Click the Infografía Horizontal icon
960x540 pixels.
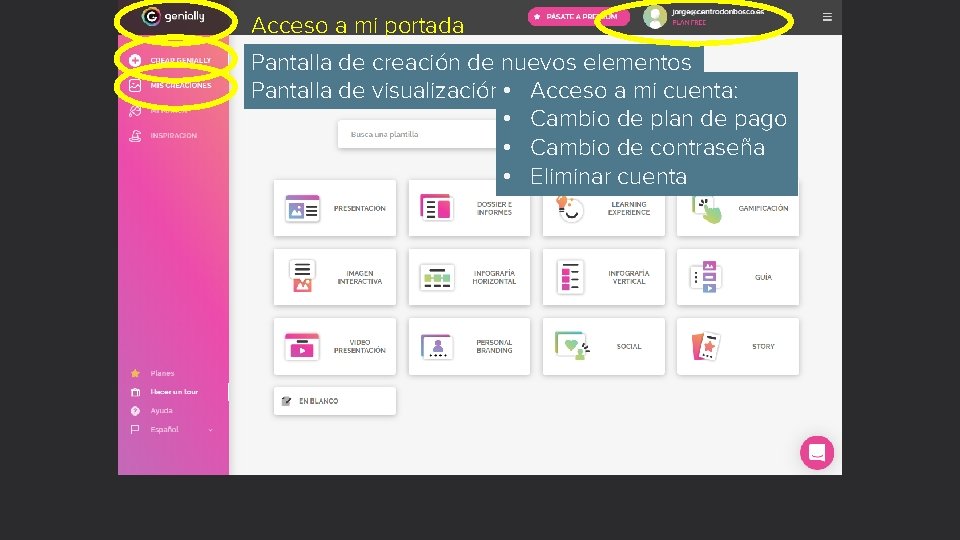click(x=437, y=277)
